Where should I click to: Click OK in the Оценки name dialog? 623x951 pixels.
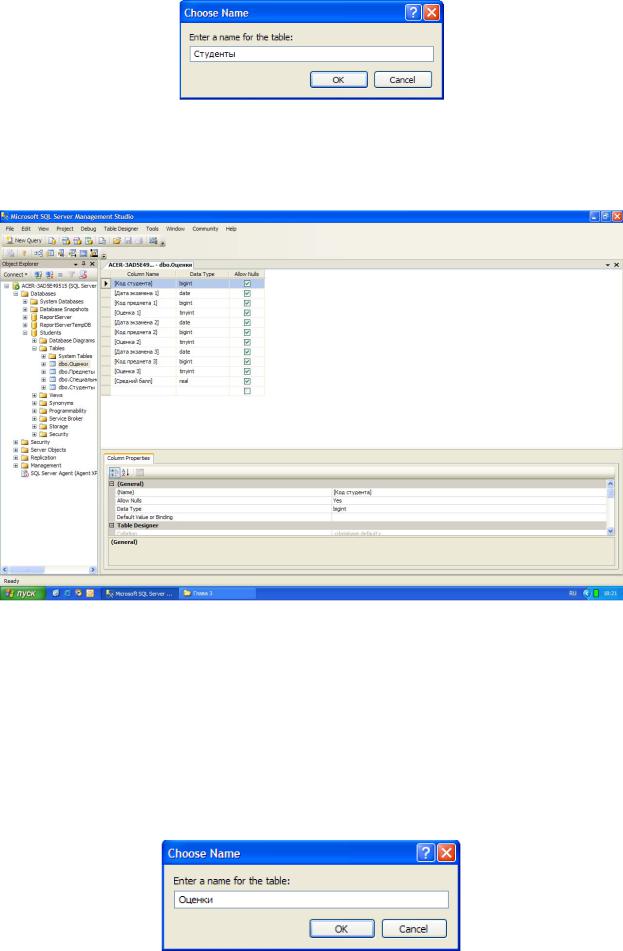click(342, 929)
